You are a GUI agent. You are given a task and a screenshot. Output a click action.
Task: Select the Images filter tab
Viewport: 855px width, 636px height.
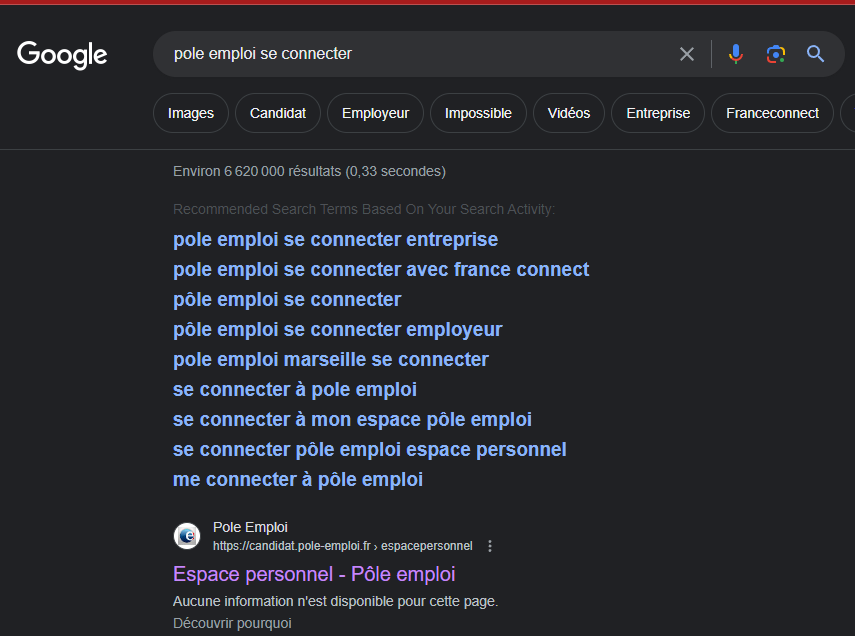(x=191, y=113)
